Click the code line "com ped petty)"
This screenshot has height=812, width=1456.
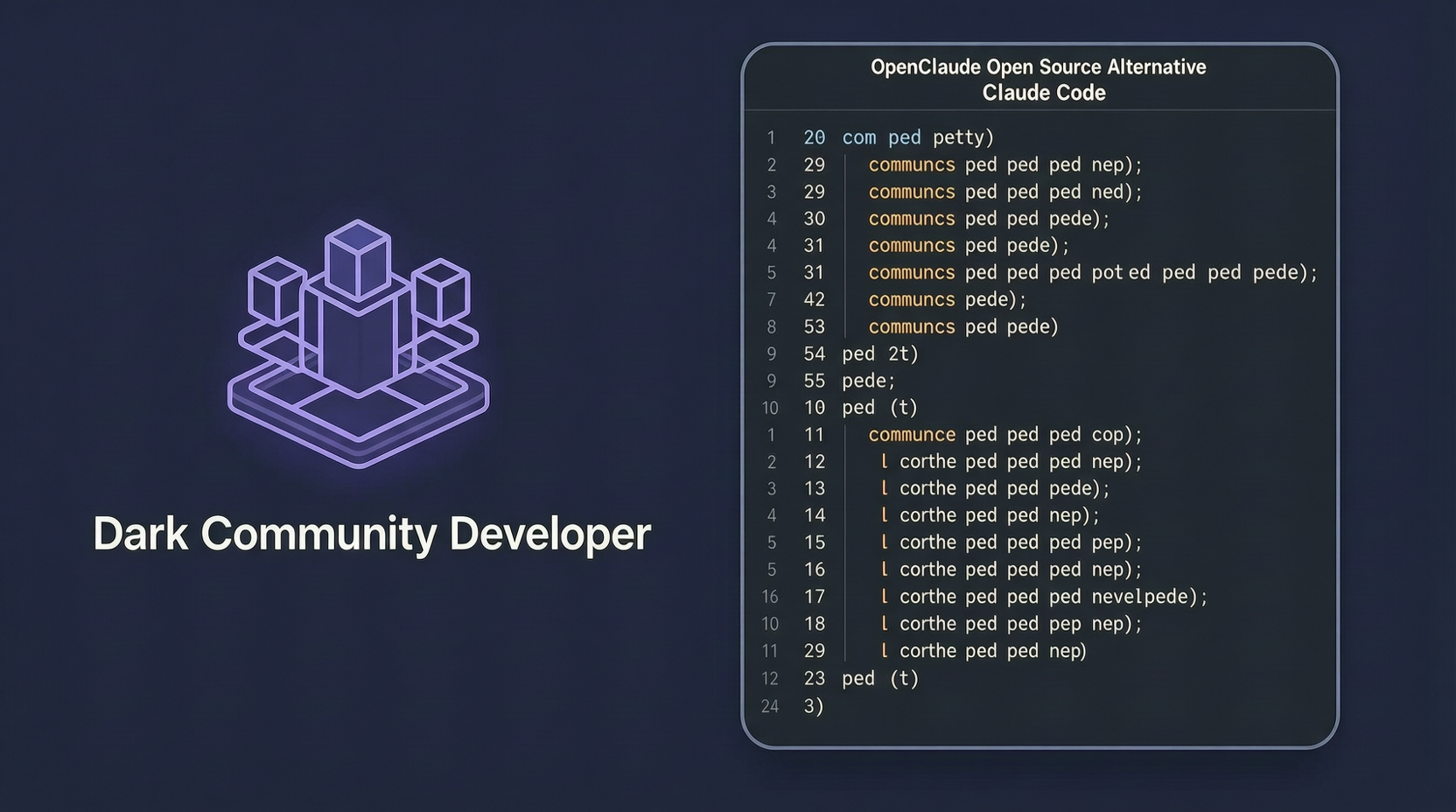pyautogui.click(x=918, y=137)
